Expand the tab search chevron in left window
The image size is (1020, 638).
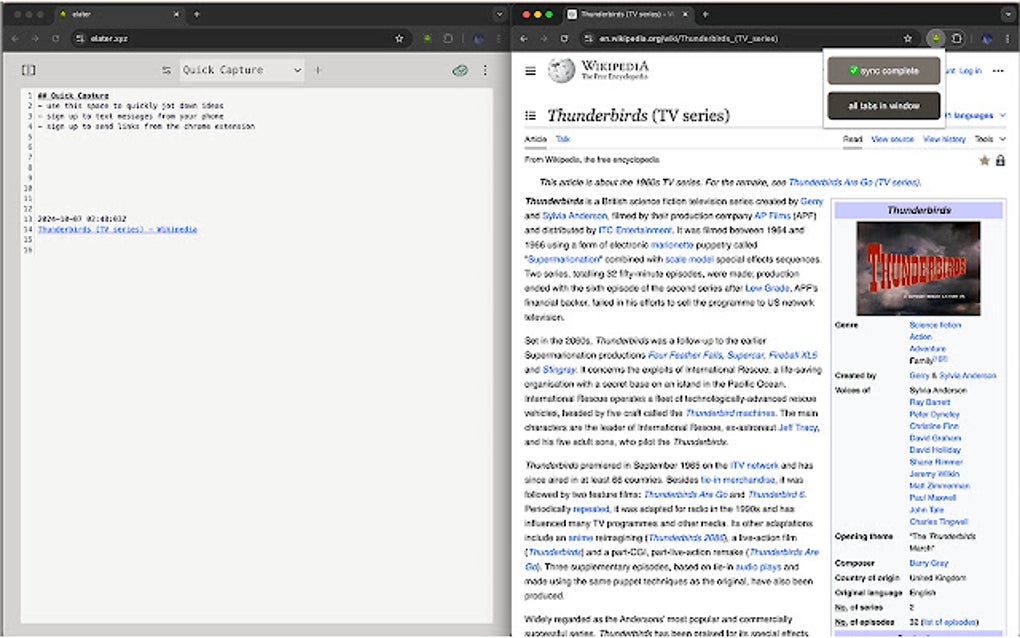point(499,14)
